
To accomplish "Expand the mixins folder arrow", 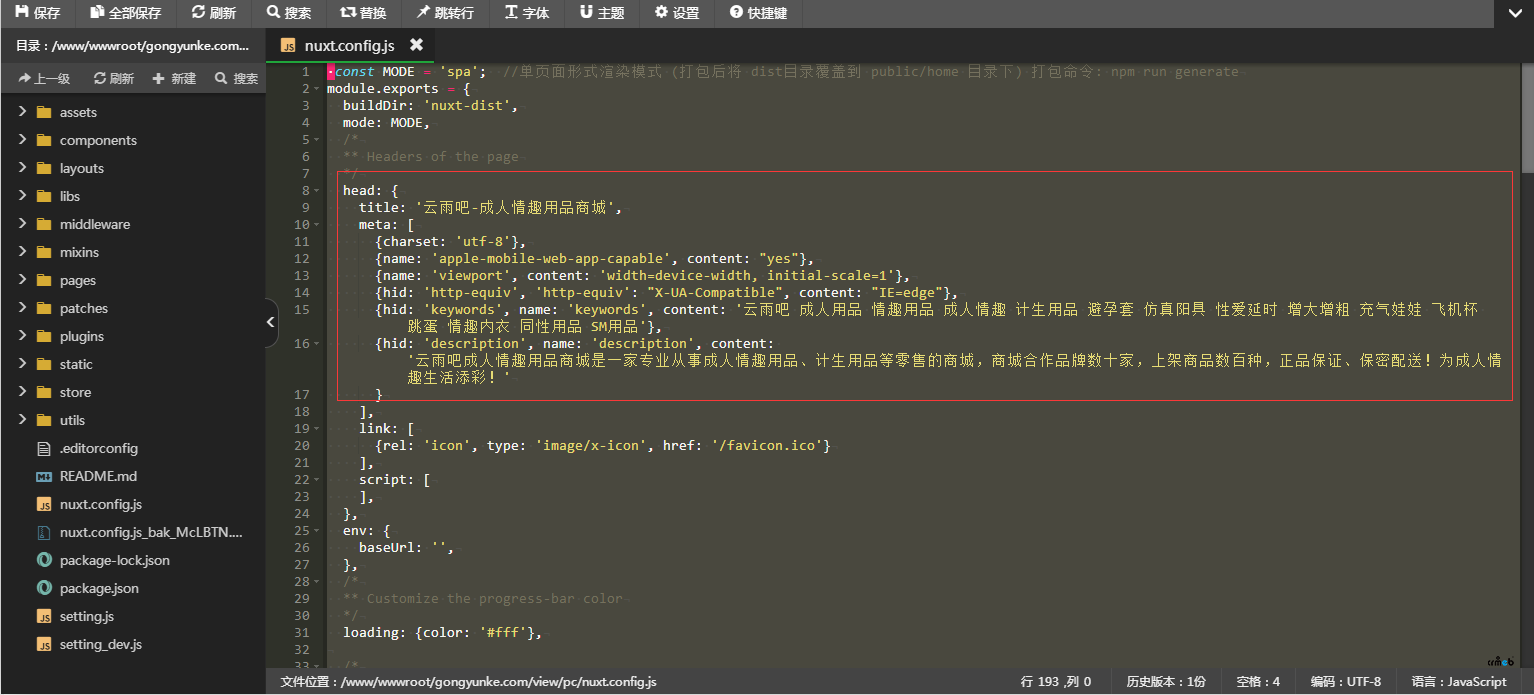I will (x=22, y=252).
